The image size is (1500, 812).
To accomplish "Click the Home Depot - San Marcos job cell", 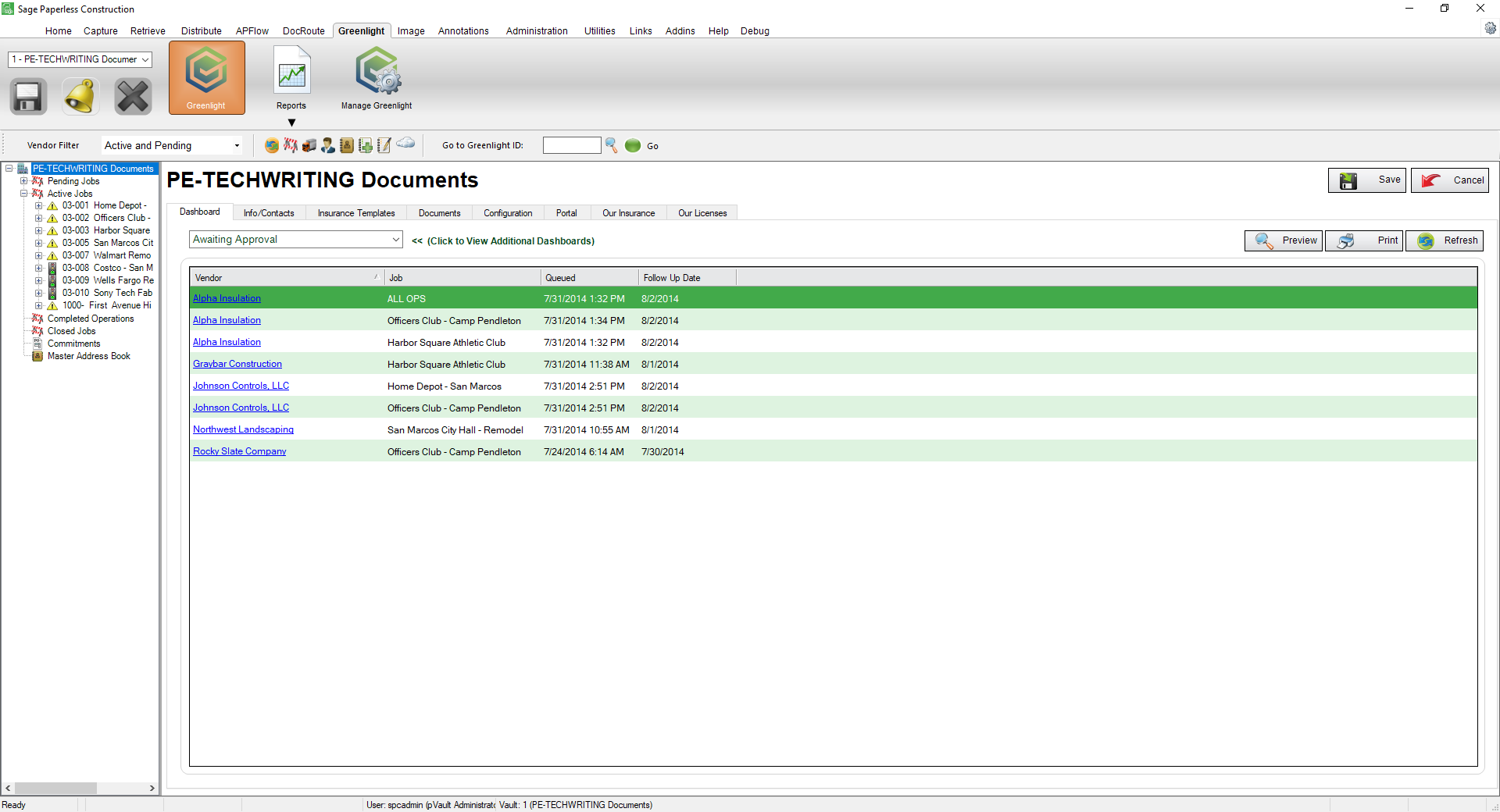I will pyautogui.click(x=445, y=386).
